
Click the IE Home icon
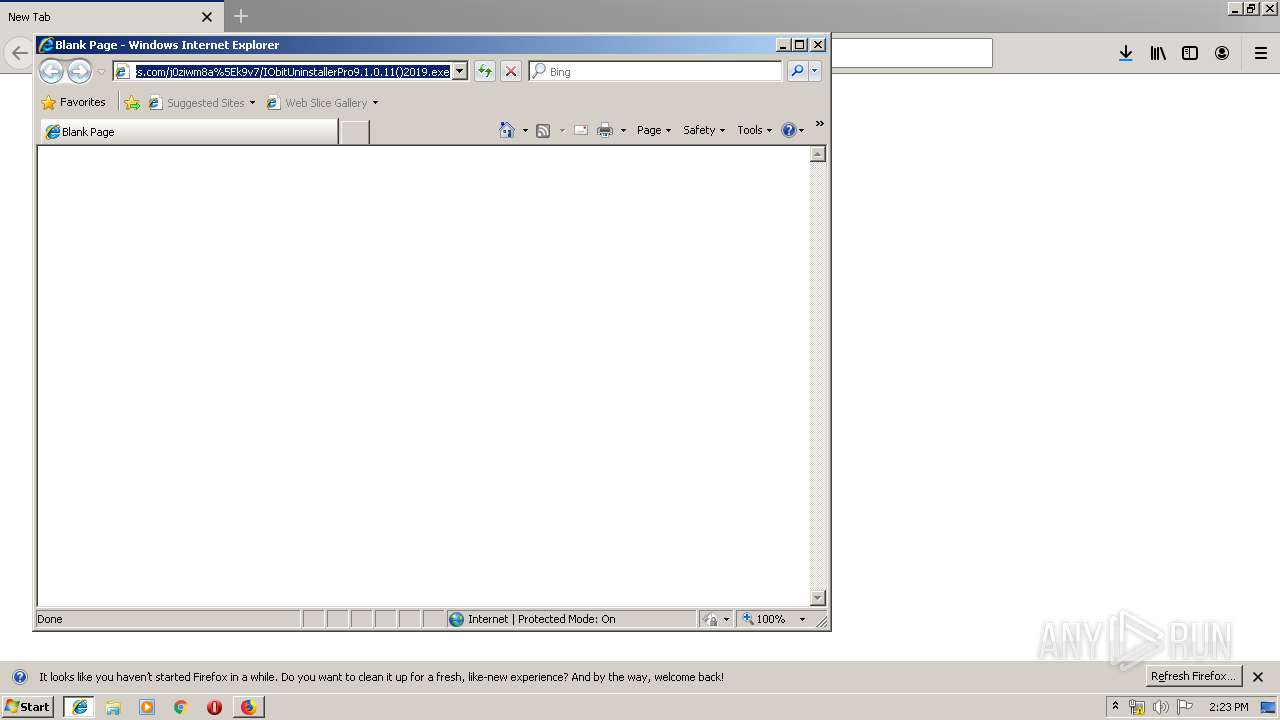tap(507, 130)
